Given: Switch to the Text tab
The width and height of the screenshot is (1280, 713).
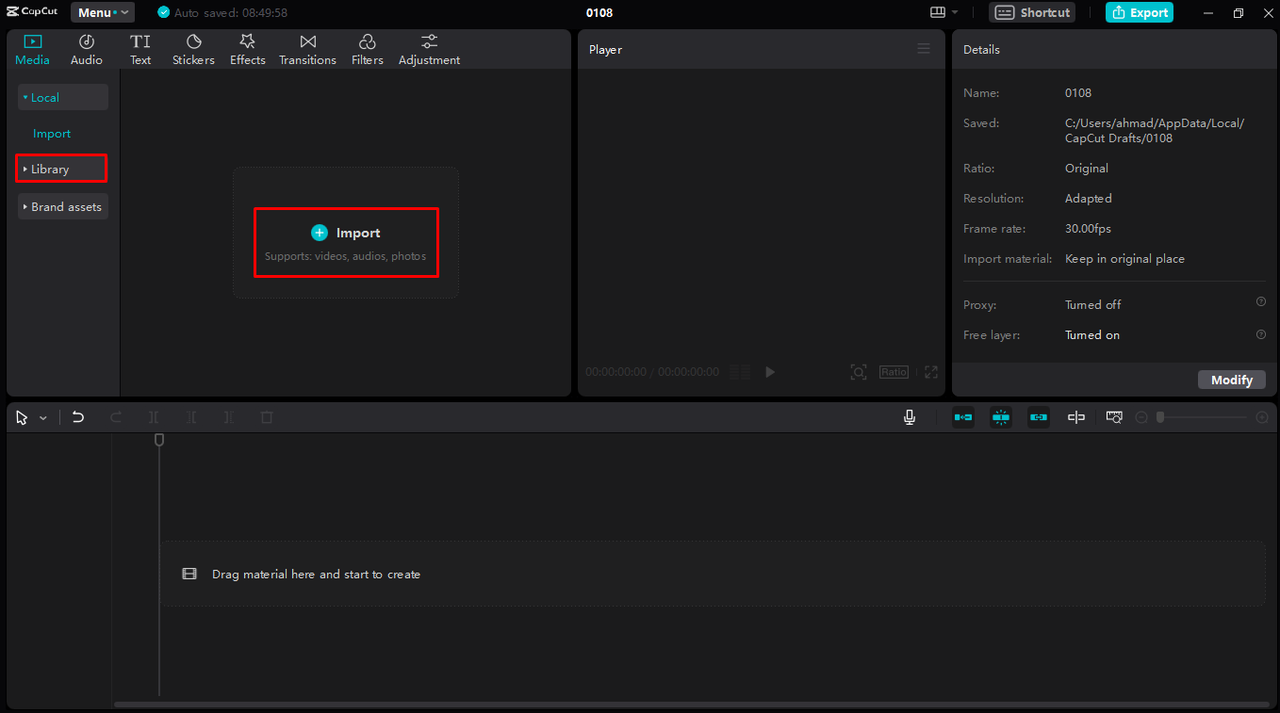Looking at the screenshot, I should point(140,50).
